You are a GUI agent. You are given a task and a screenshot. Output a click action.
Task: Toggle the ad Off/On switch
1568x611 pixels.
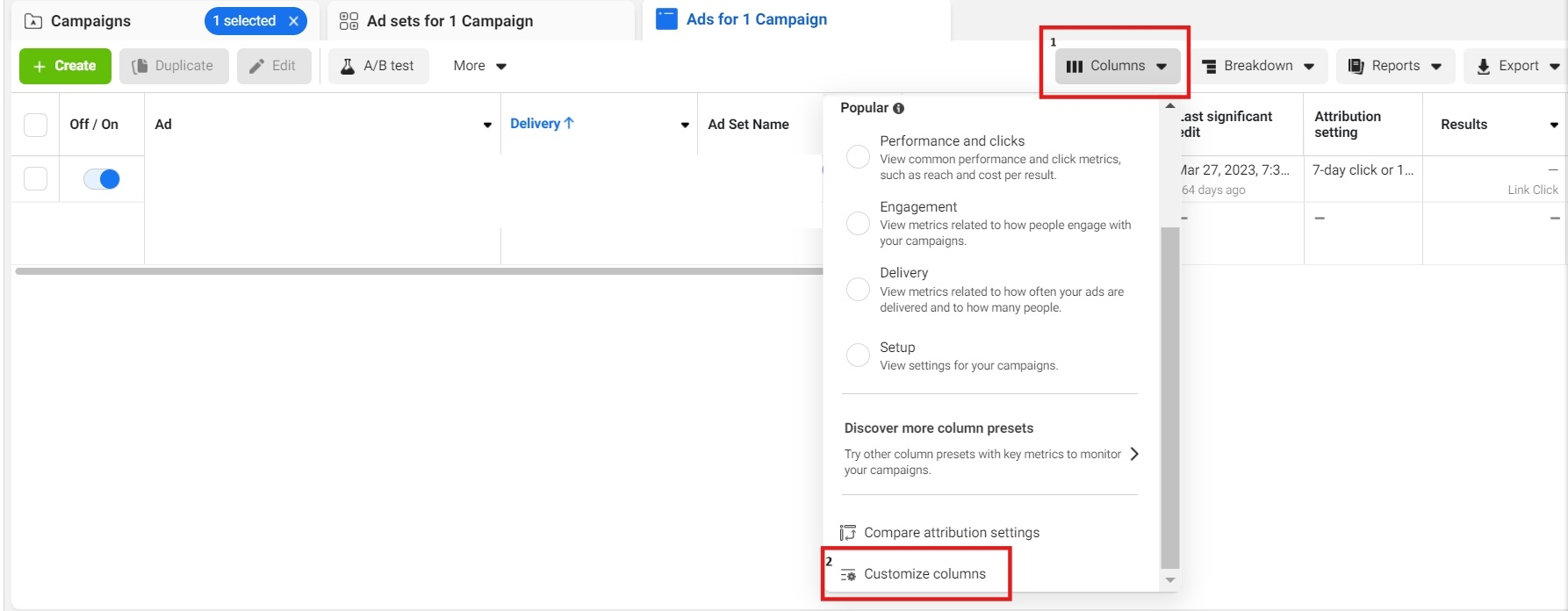102,179
